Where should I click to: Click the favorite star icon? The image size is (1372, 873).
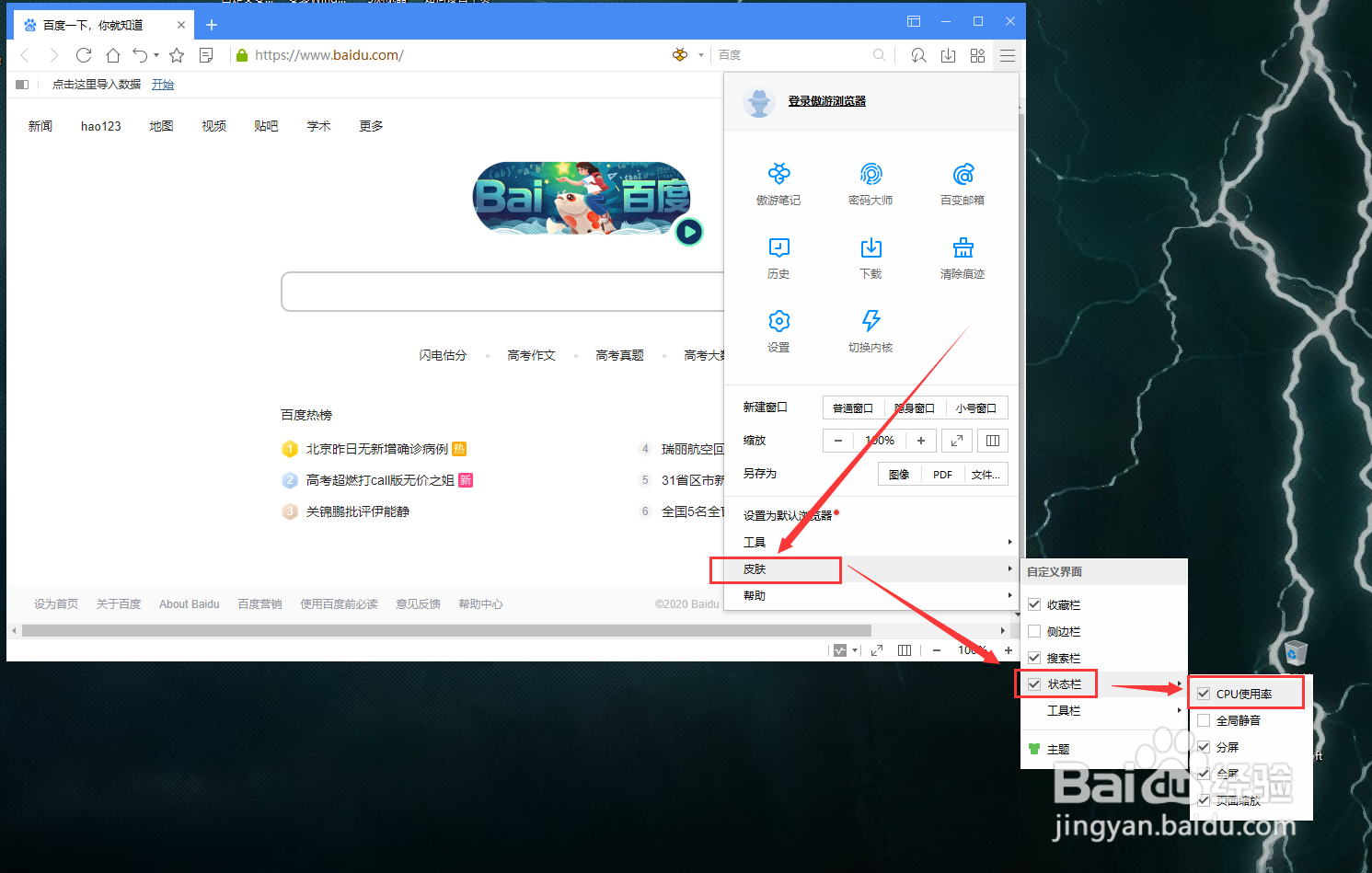pyautogui.click(x=177, y=55)
